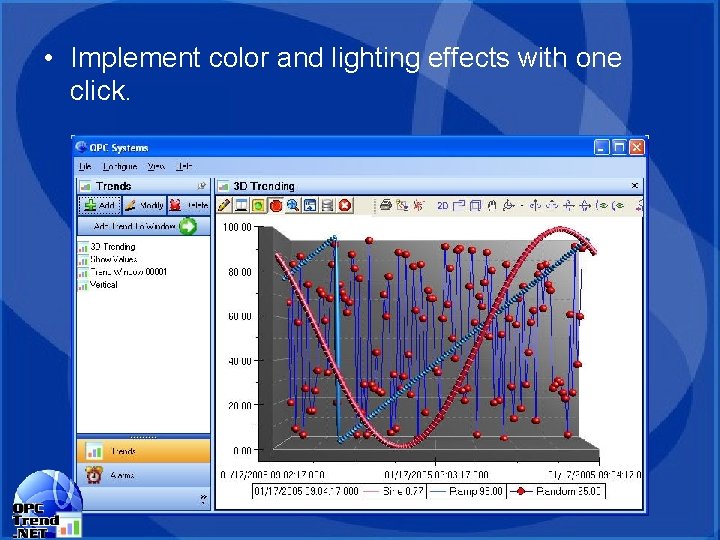This screenshot has height=540, width=720.
Task: Click the toolbar overflow icon at far right
Action: (x=639, y=206)
